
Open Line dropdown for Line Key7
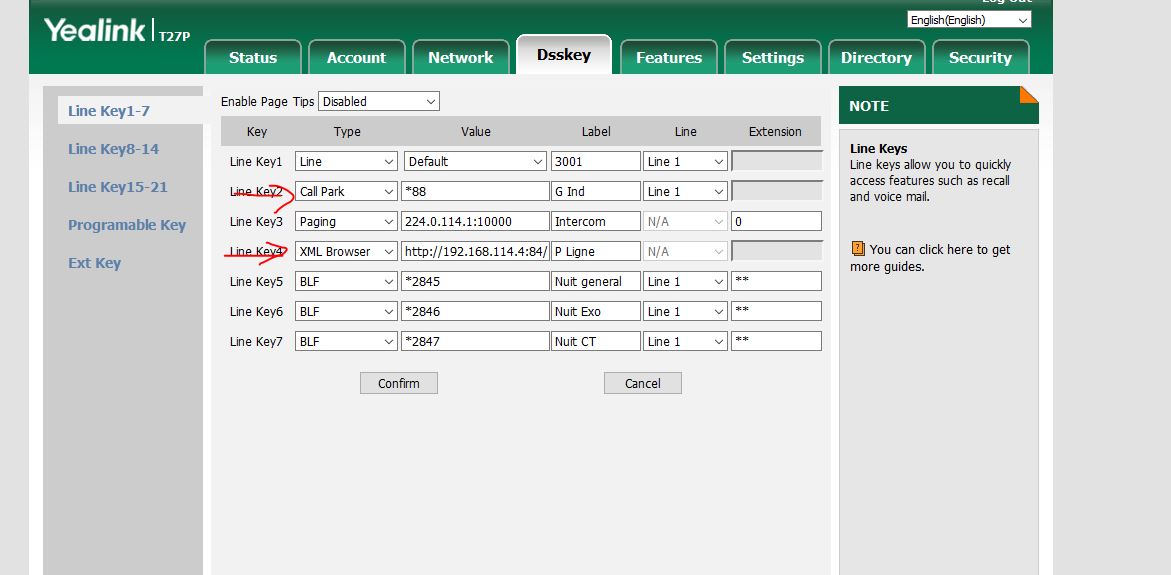click(x=685, y=341)
